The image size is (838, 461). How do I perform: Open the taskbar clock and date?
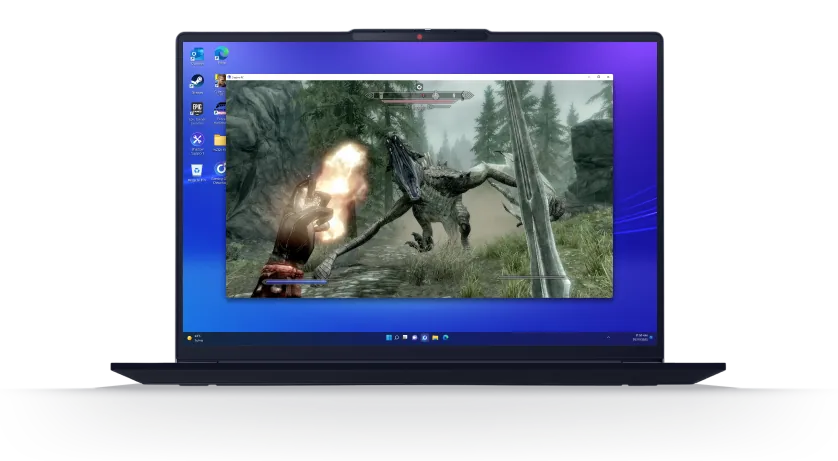coord(641,338)
